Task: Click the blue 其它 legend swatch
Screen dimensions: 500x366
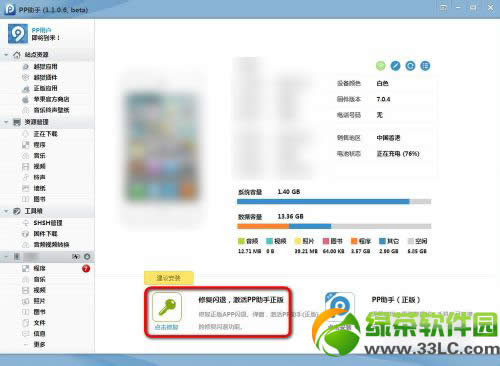Action: click(382, 241)
